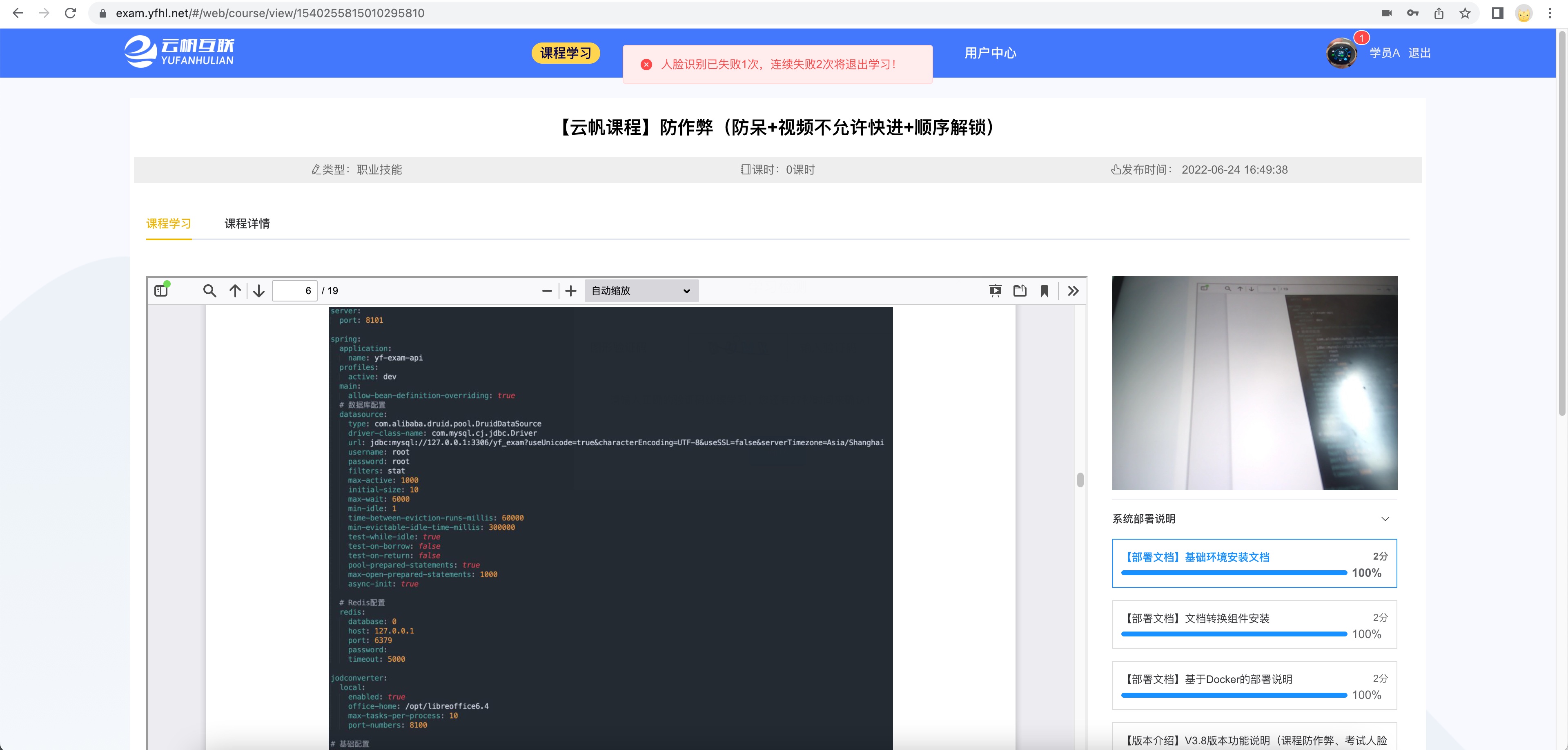The width and height of the screenshot is (1568, 750).
Task: Open Chrome profile avatar
Action: [x=1523, y=13]
